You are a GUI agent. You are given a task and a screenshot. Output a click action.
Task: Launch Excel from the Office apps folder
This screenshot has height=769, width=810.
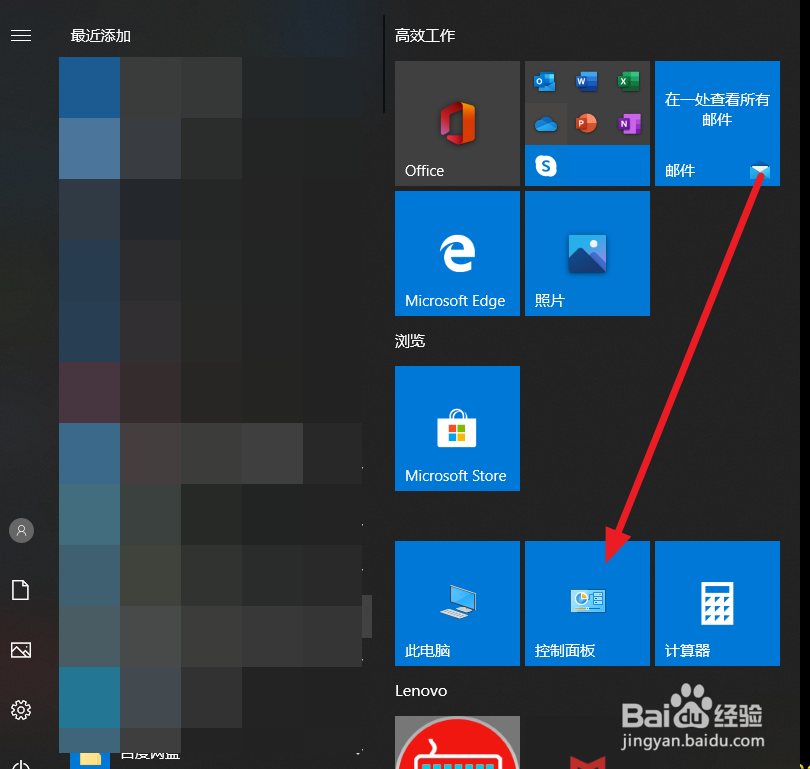pos(629,82)
